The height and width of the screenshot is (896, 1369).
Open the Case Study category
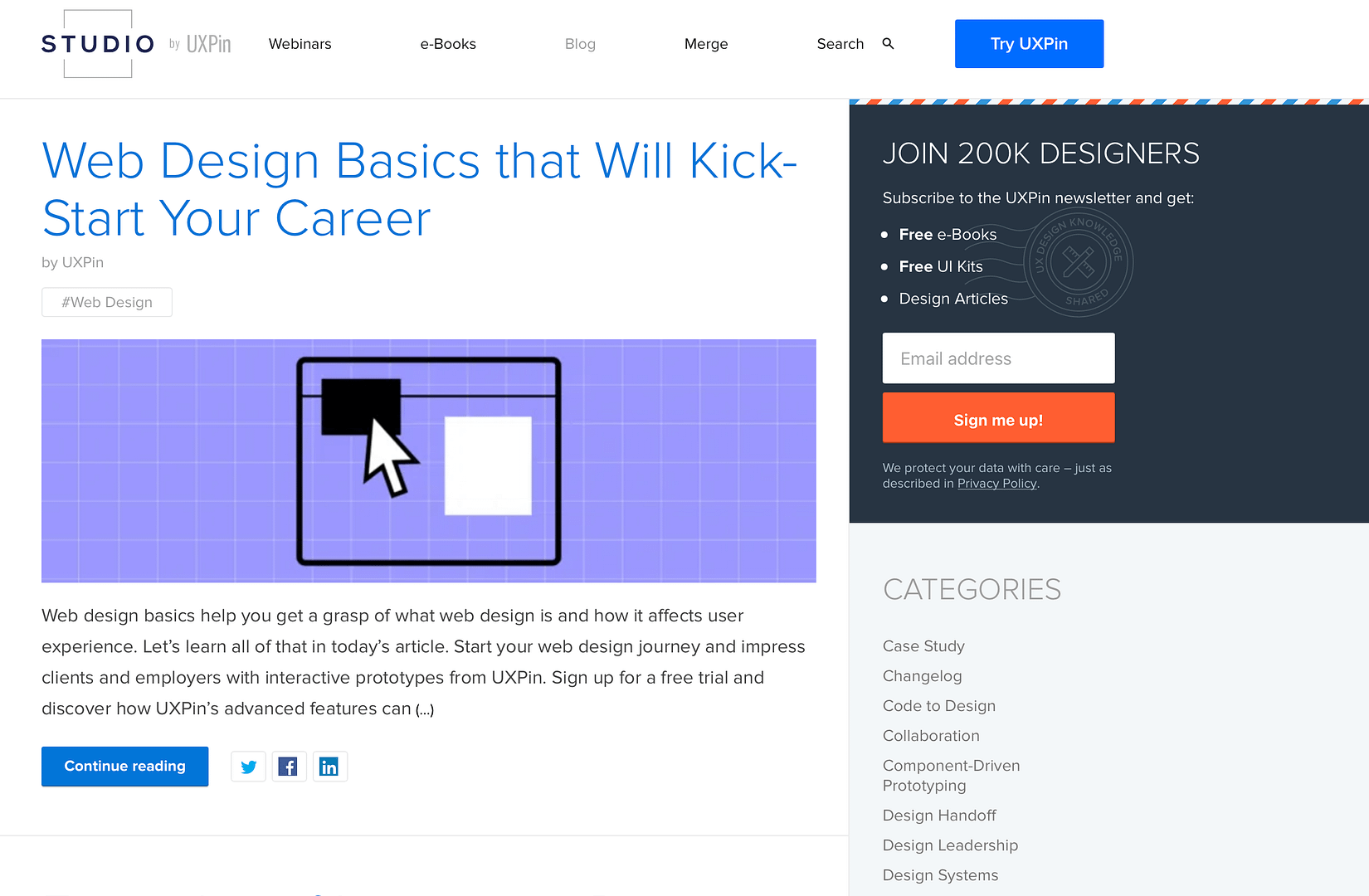(923, 645)
